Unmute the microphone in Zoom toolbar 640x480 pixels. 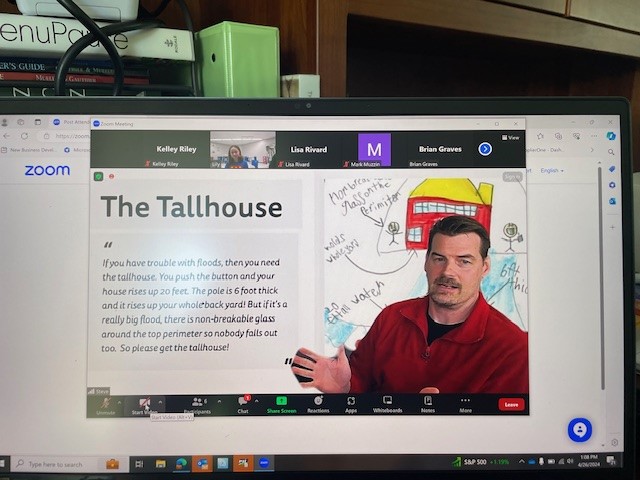(104, 403)
